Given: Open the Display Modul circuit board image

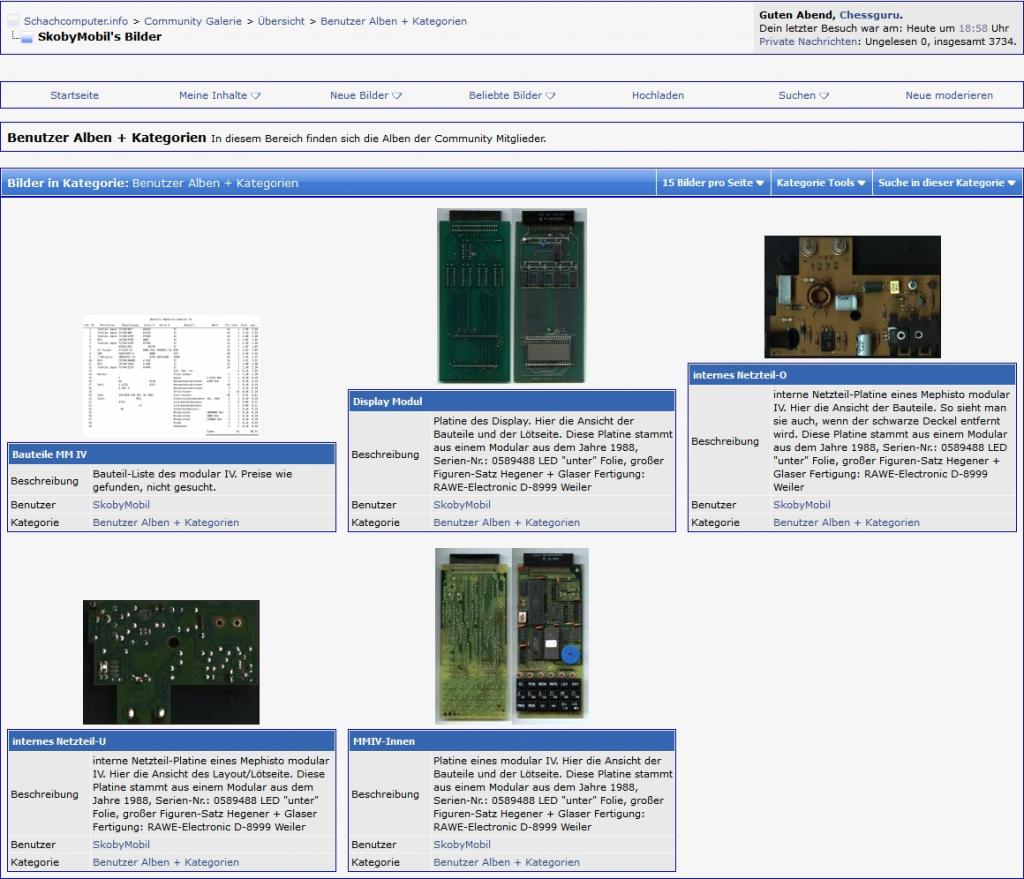Looking at the screenshot, I should pos(512,296).
